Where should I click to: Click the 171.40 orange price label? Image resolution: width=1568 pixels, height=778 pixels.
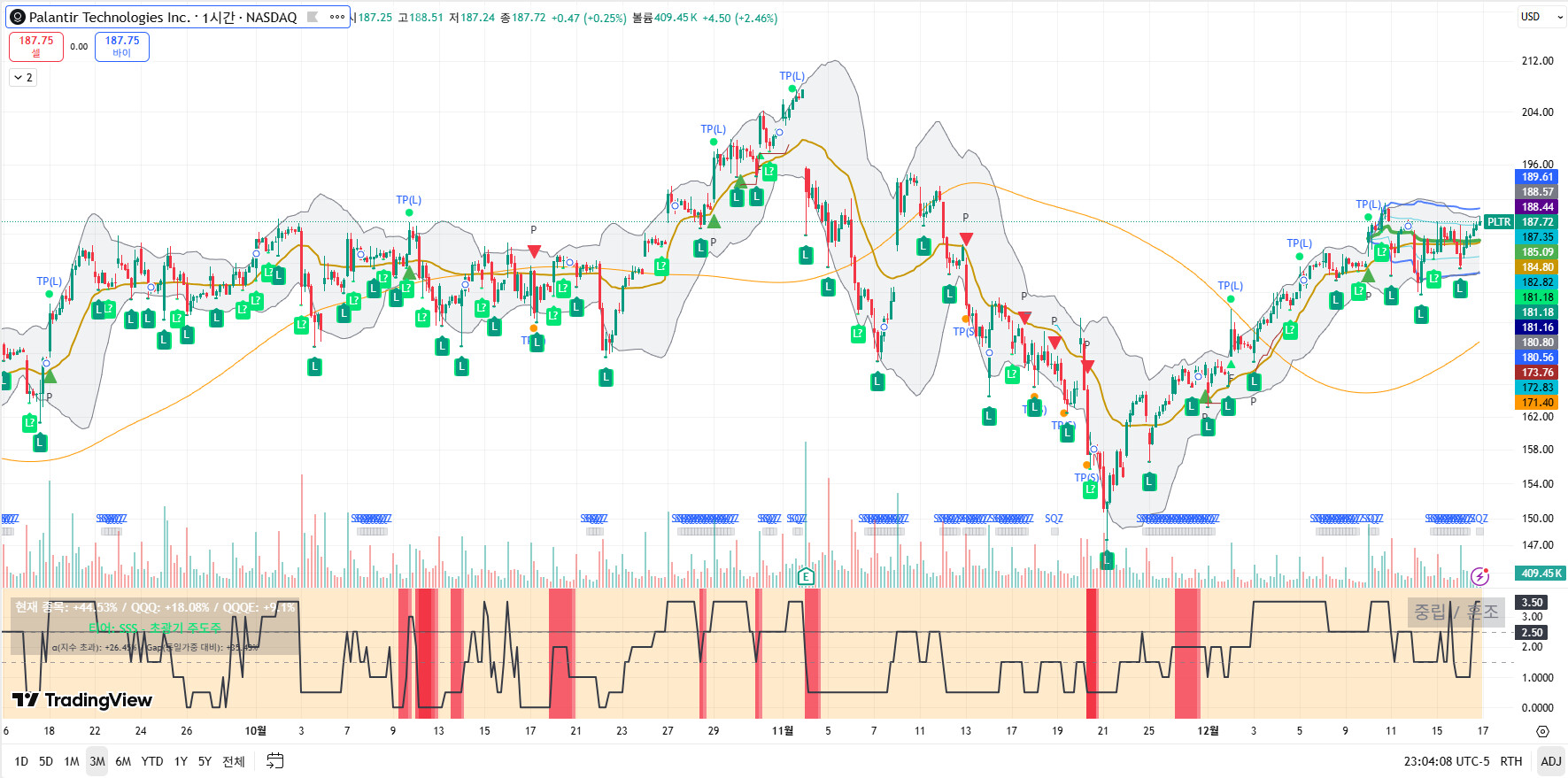pos(1538,403)
